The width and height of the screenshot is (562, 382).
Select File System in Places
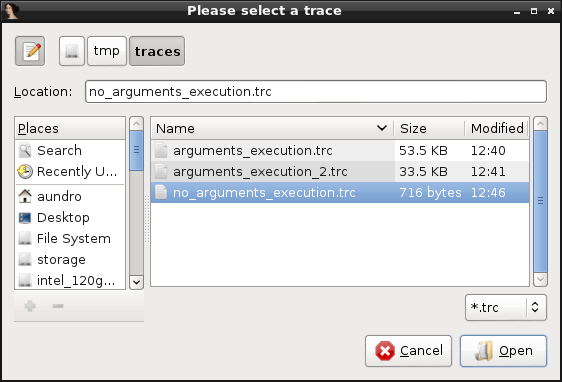70,239
